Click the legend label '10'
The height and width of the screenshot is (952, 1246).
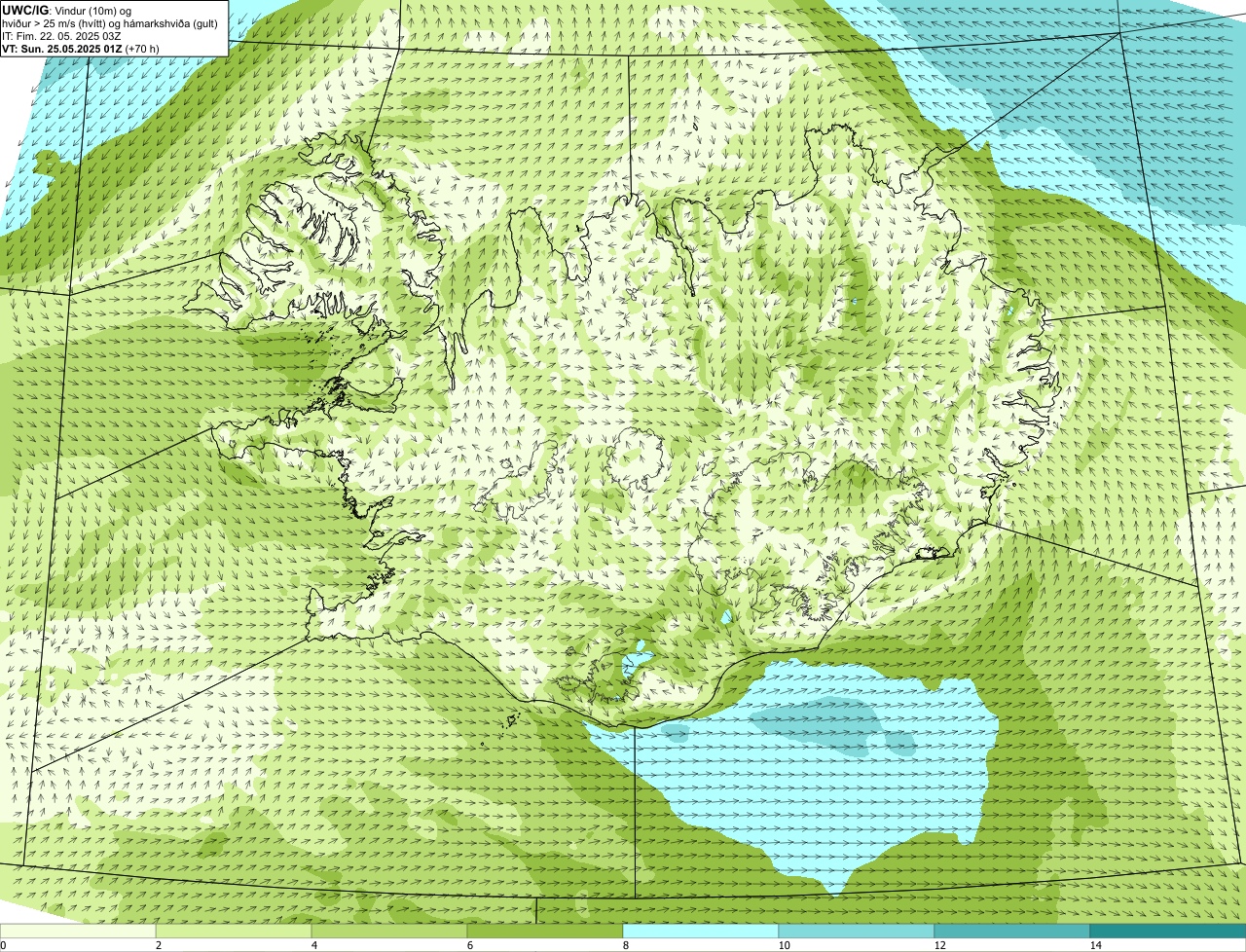pos(784,945)
